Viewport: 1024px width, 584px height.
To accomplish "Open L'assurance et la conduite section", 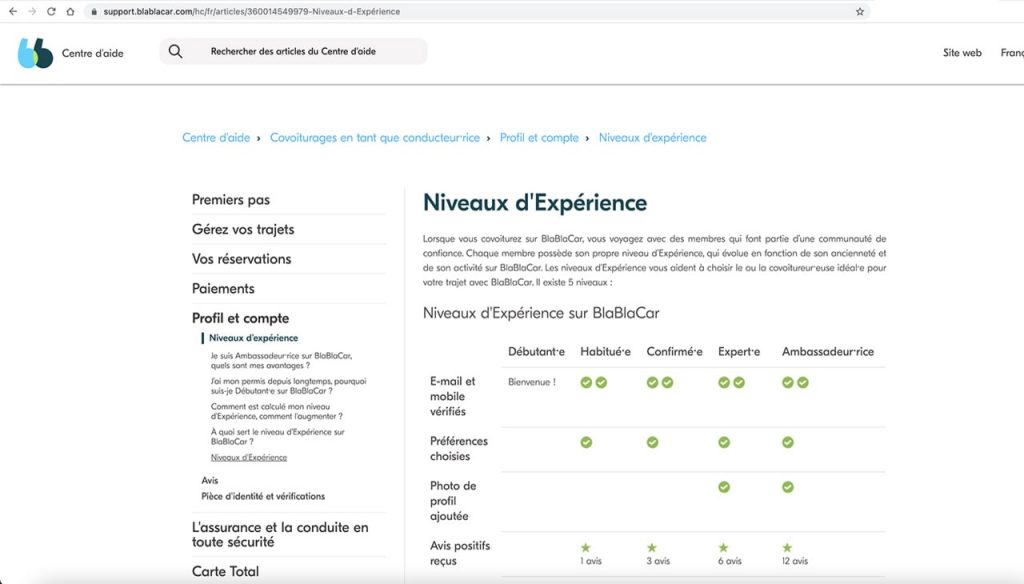I will click(280, 534).
